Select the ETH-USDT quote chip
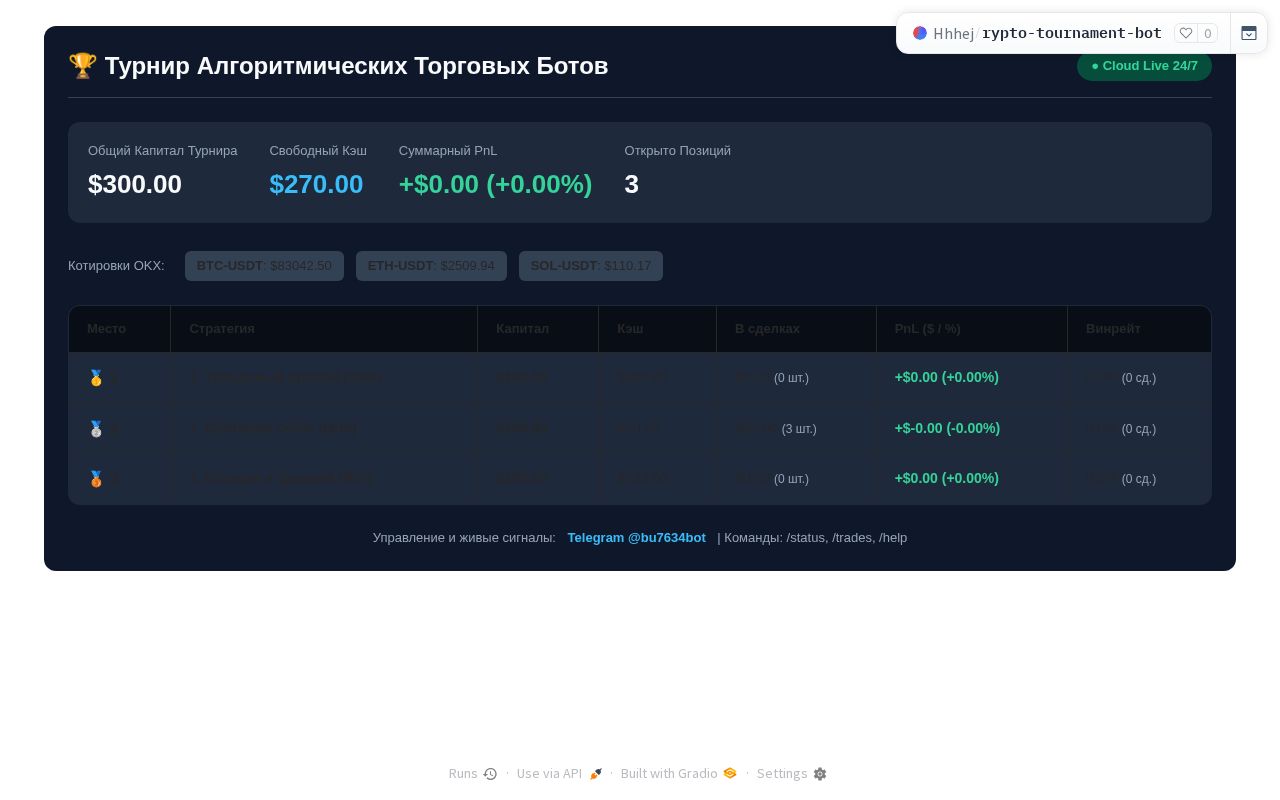The image size is (1280, 800). (431, 266)
